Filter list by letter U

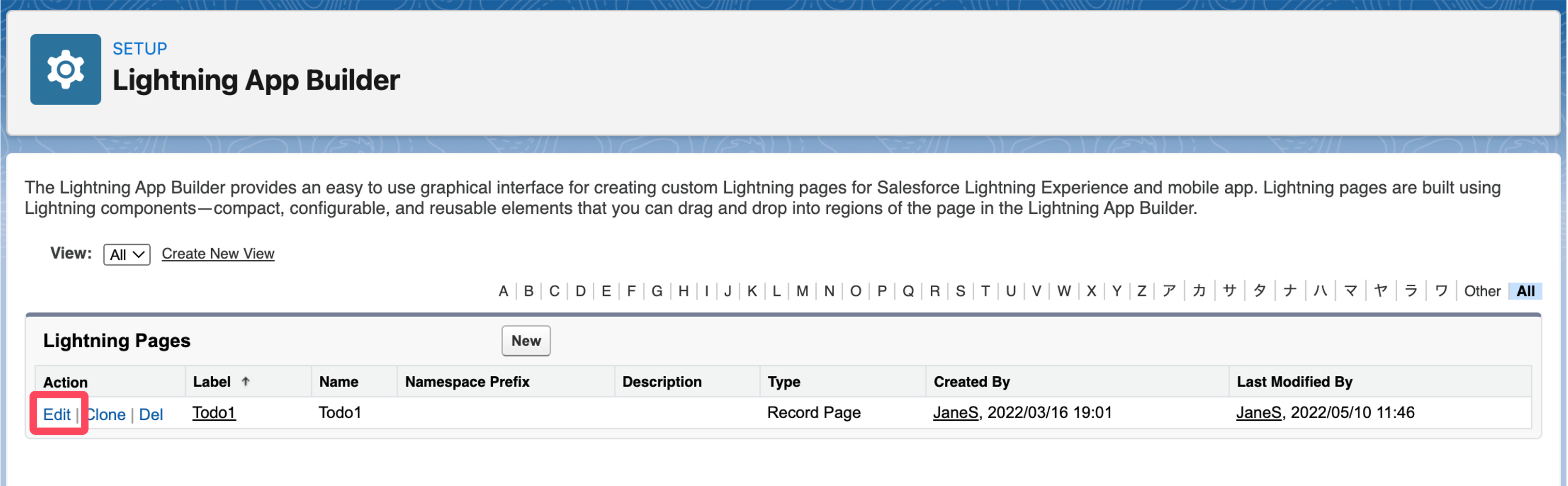coord(1010,291)
